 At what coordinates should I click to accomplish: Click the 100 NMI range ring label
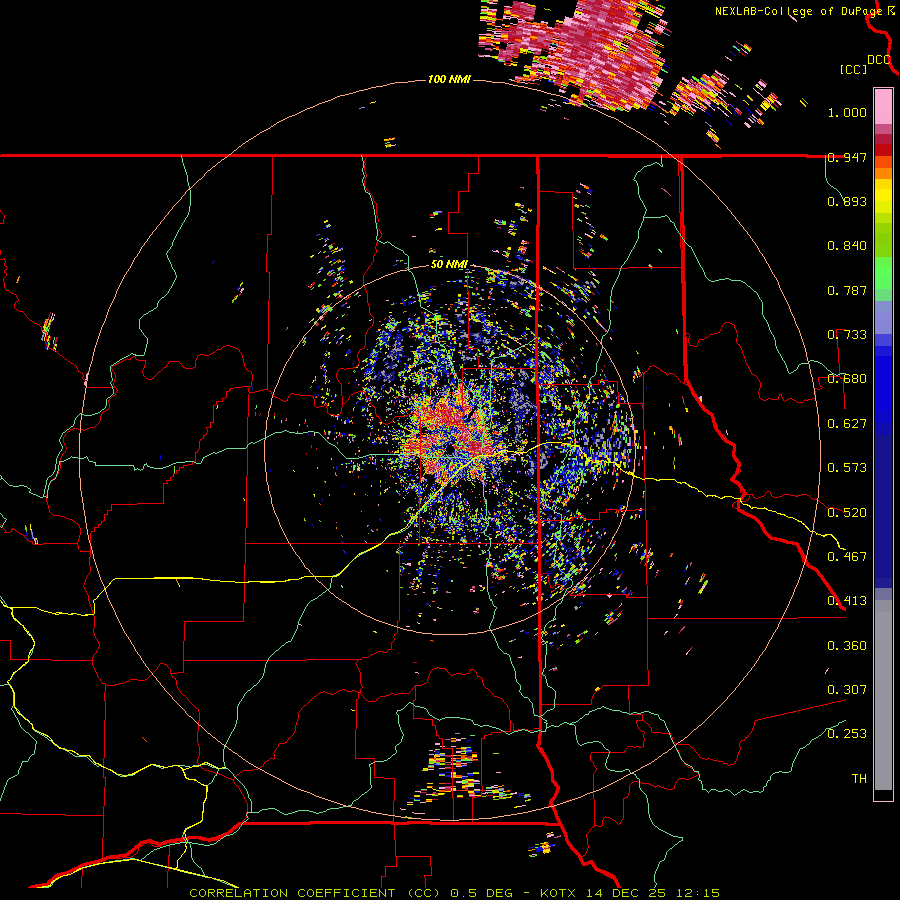[449, 79]
